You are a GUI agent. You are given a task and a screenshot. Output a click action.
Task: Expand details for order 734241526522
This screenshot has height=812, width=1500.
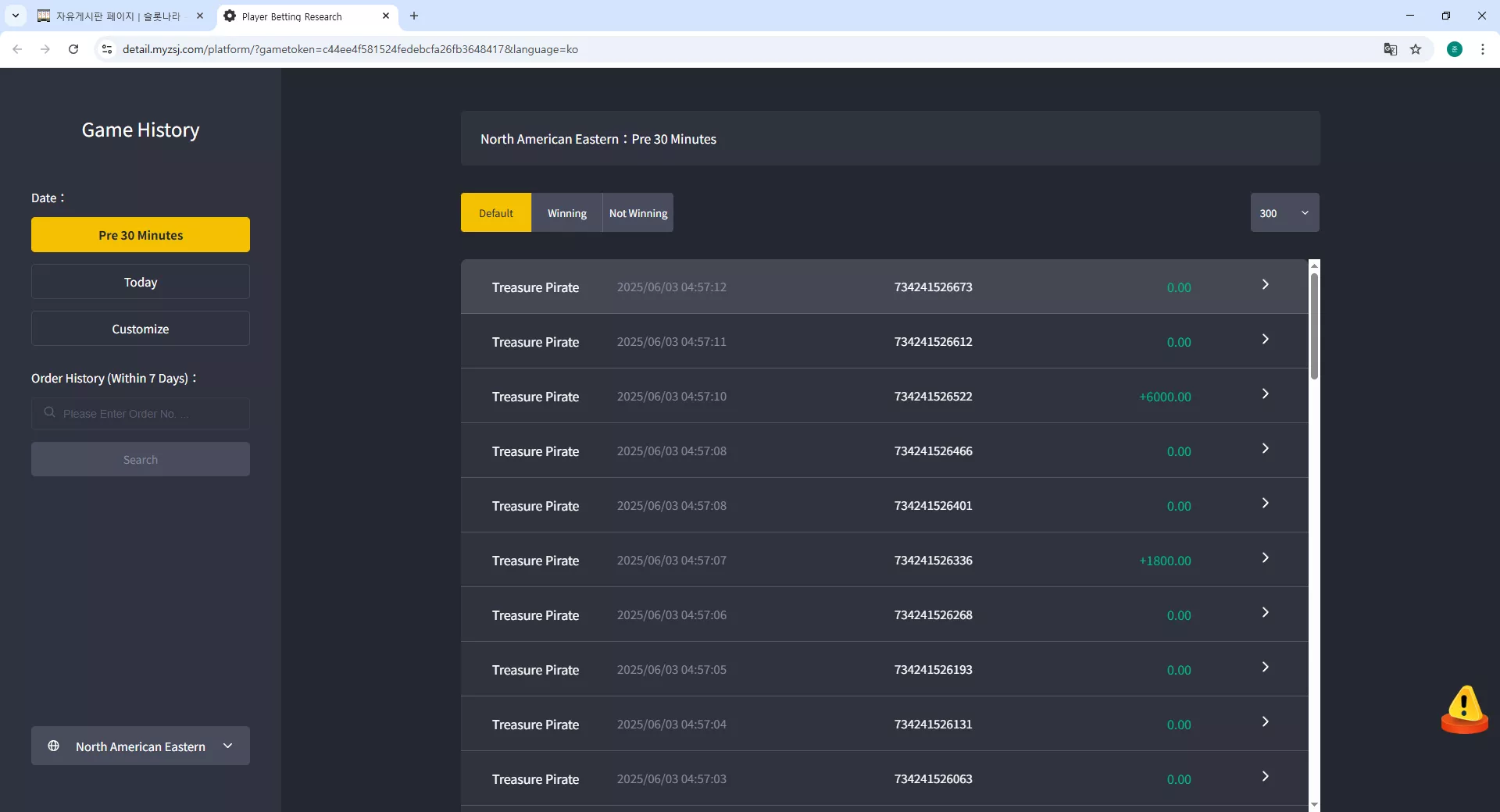[x=1265, y=394]
